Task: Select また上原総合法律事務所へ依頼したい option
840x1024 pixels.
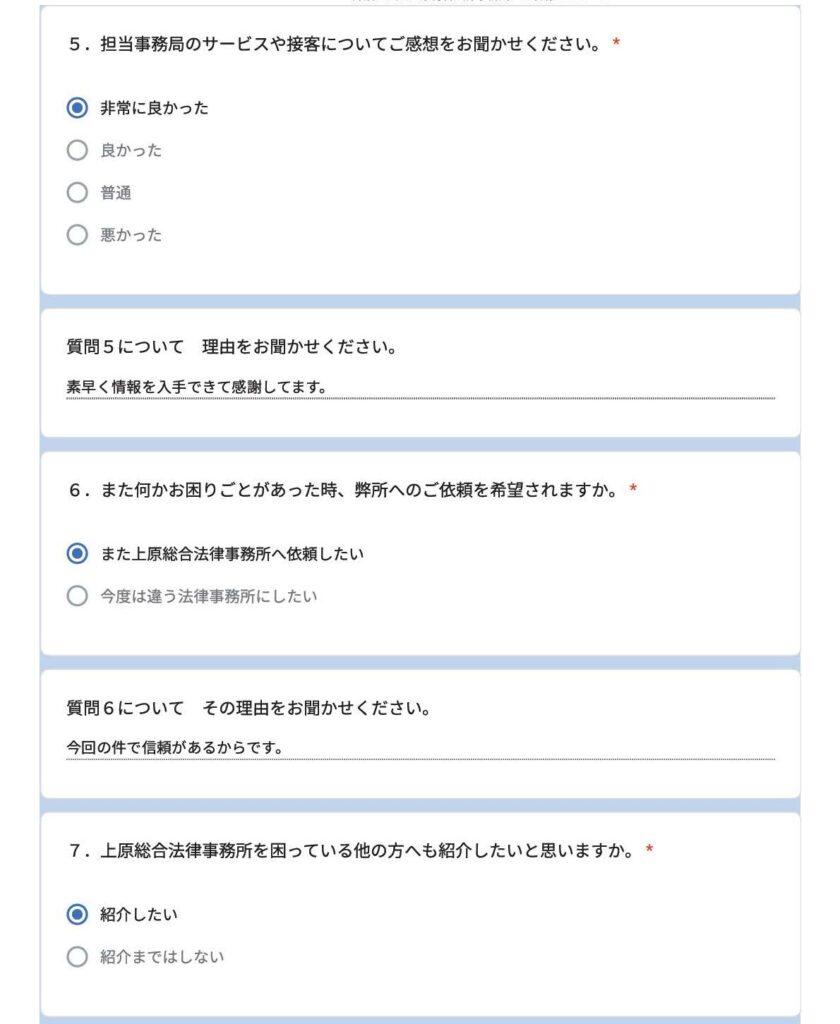Action: coord(77,553)
